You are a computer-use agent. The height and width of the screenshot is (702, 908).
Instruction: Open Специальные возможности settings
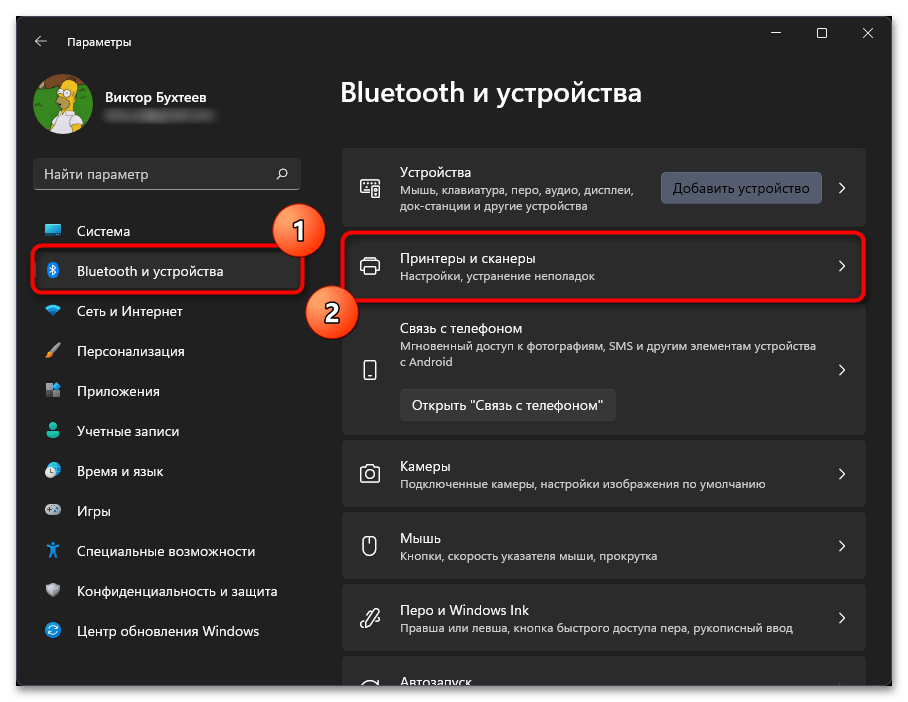[x=167, y=550]
